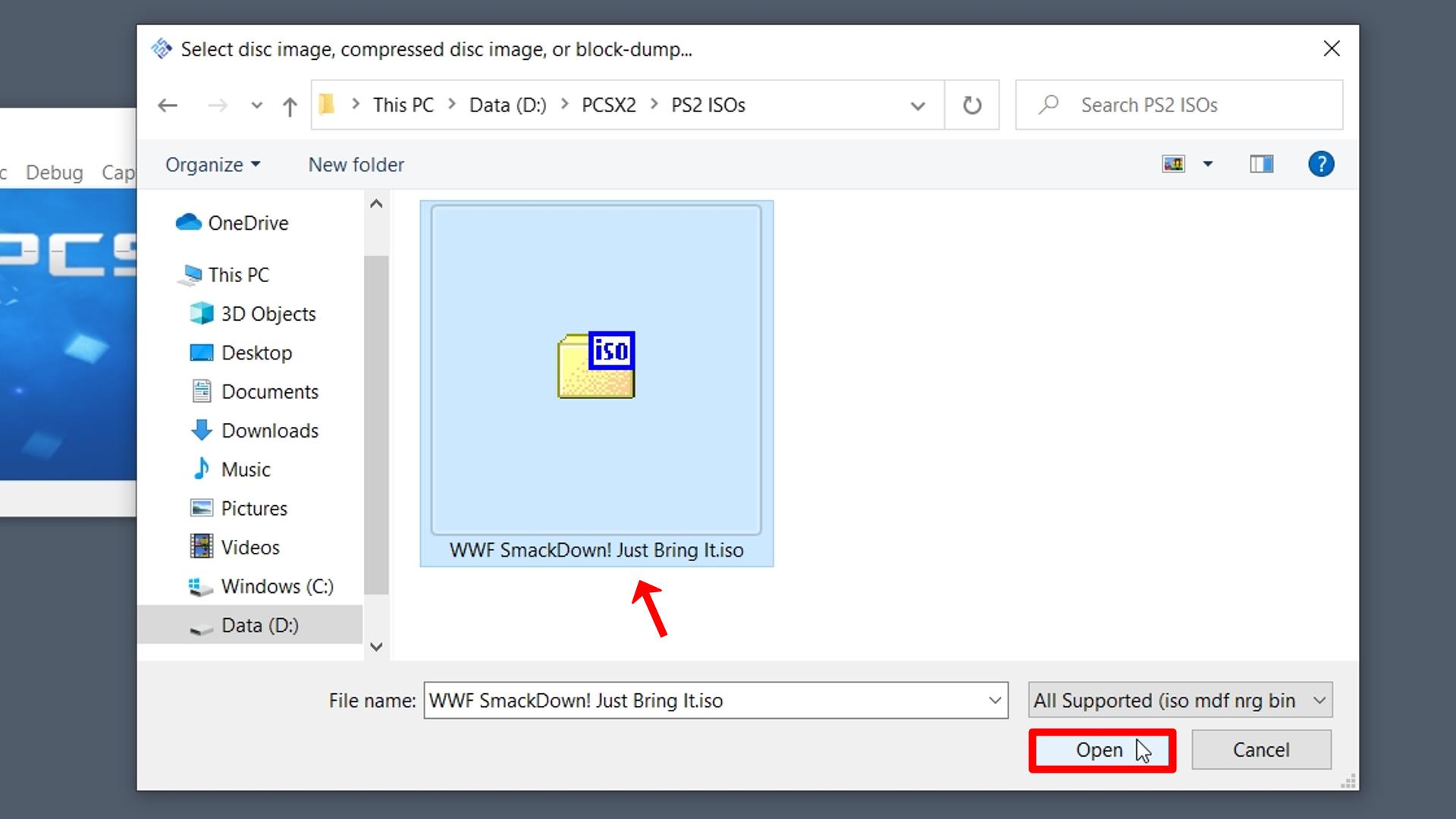This screenshot has width=1456, height=819.
Task: Click the back navigation arrow
Action: (x=168, y=105)
